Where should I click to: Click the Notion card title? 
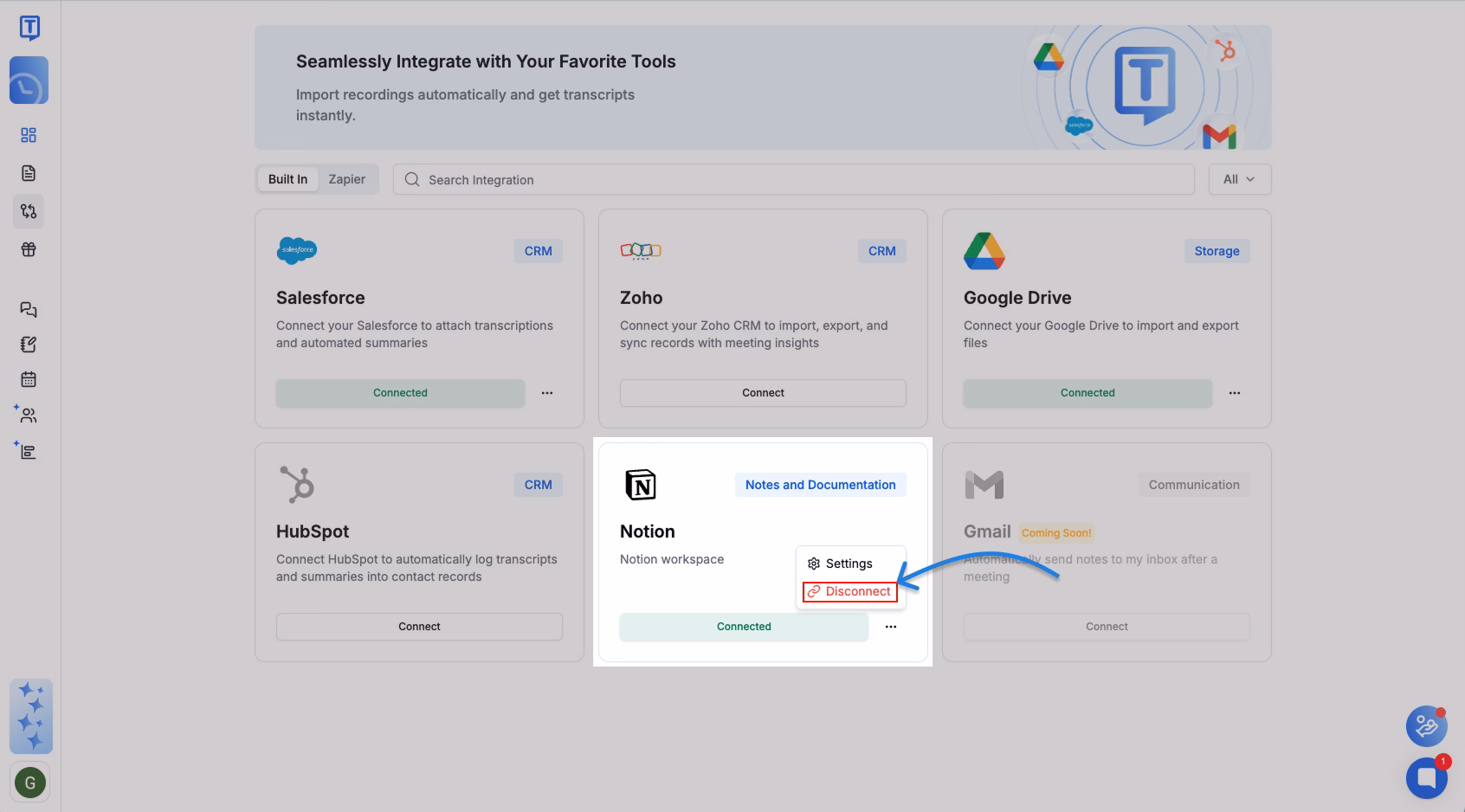tap(648, 532)
